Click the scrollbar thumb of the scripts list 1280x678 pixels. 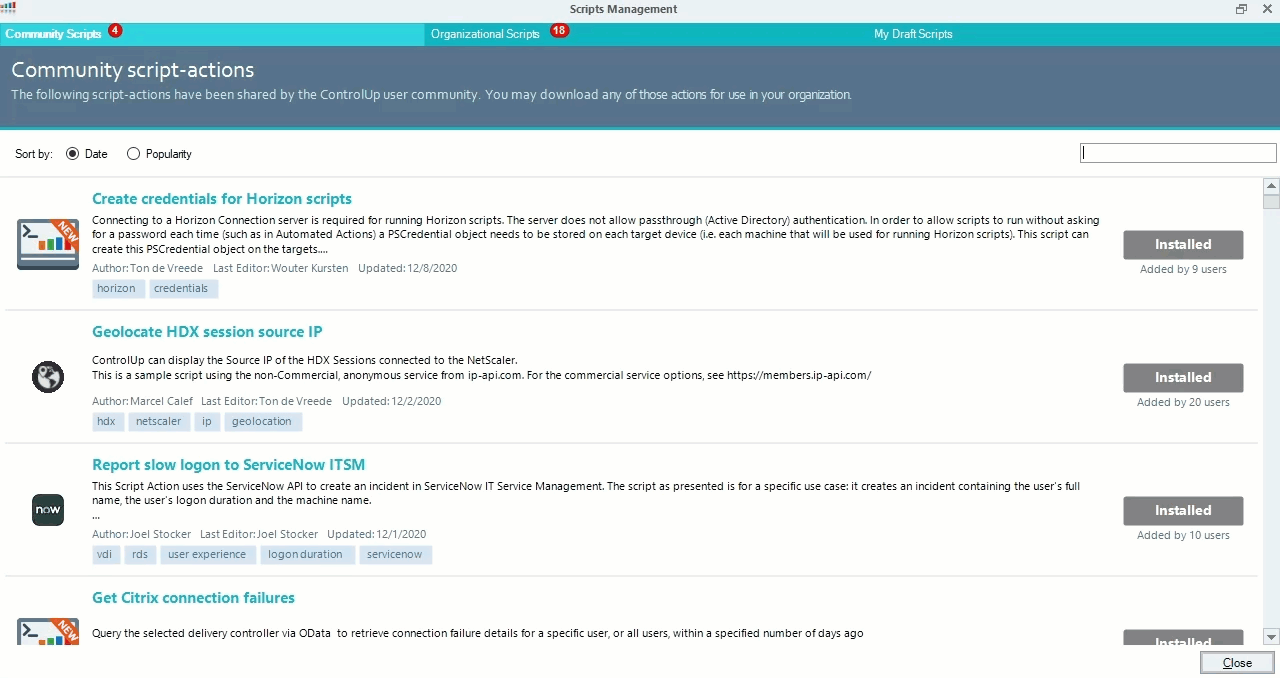pyautogui.click(x=1271, y=201)
